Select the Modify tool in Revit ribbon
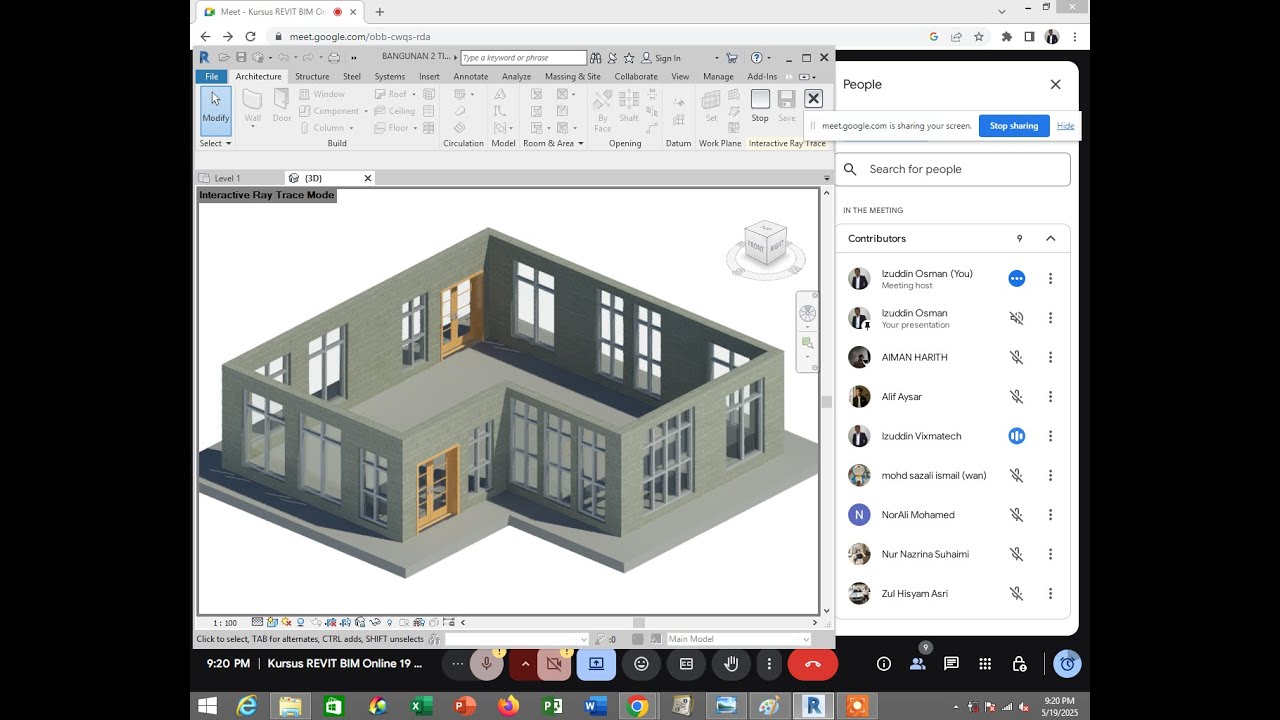Viewport: 1280px width, 720px height. tap(216, 110)
